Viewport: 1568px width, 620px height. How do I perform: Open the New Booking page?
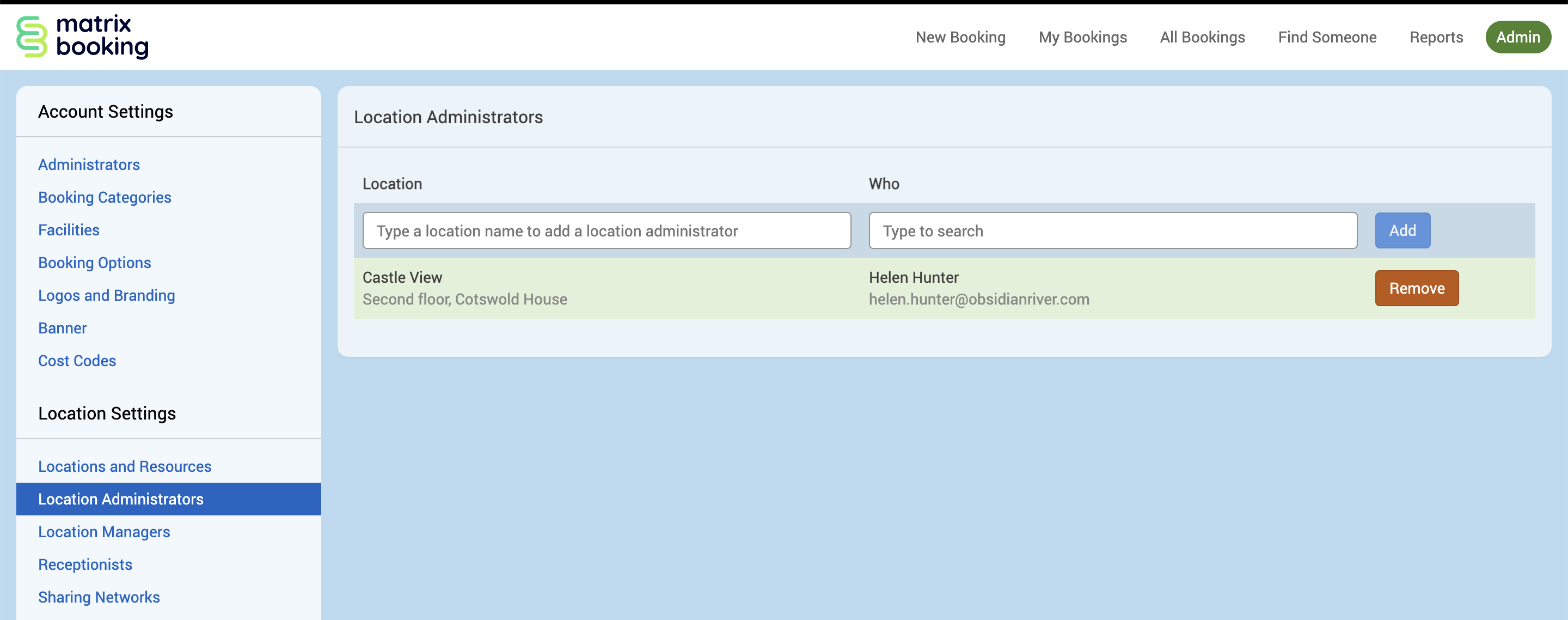coord(960,37)
